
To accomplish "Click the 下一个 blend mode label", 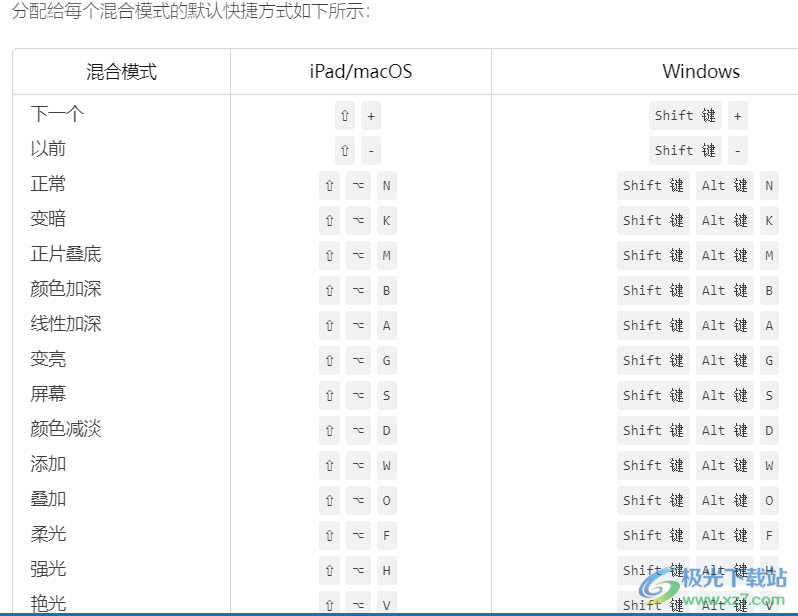I will [57, 114].
